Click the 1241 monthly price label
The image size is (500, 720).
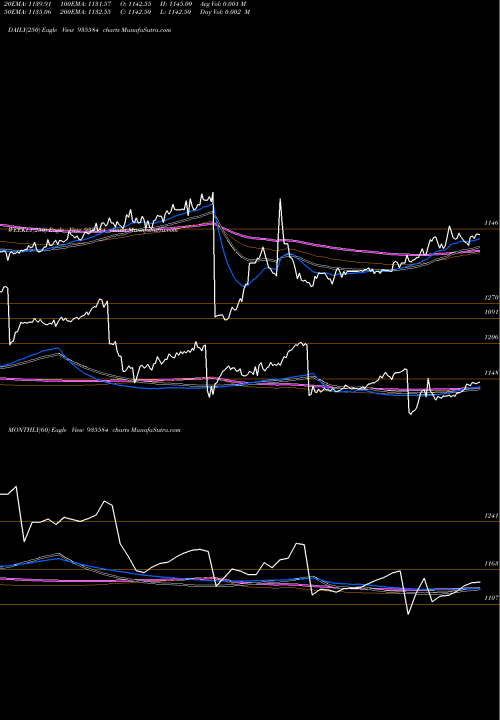492,516
